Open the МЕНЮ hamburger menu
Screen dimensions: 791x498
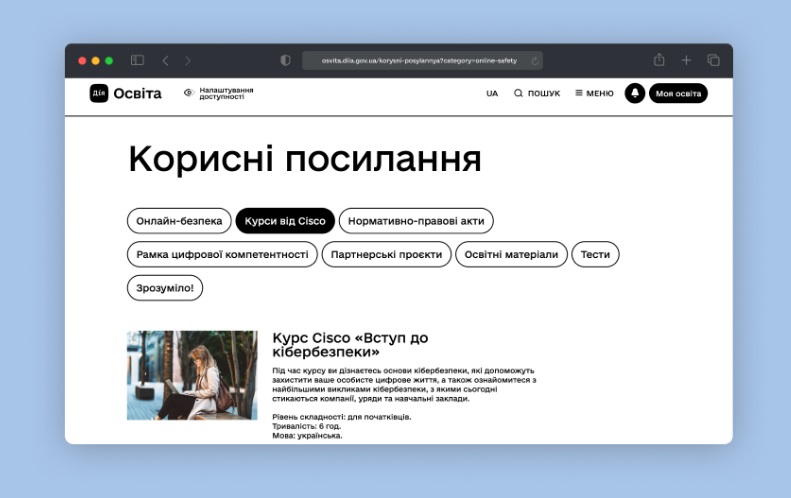(x=594, y=93)
